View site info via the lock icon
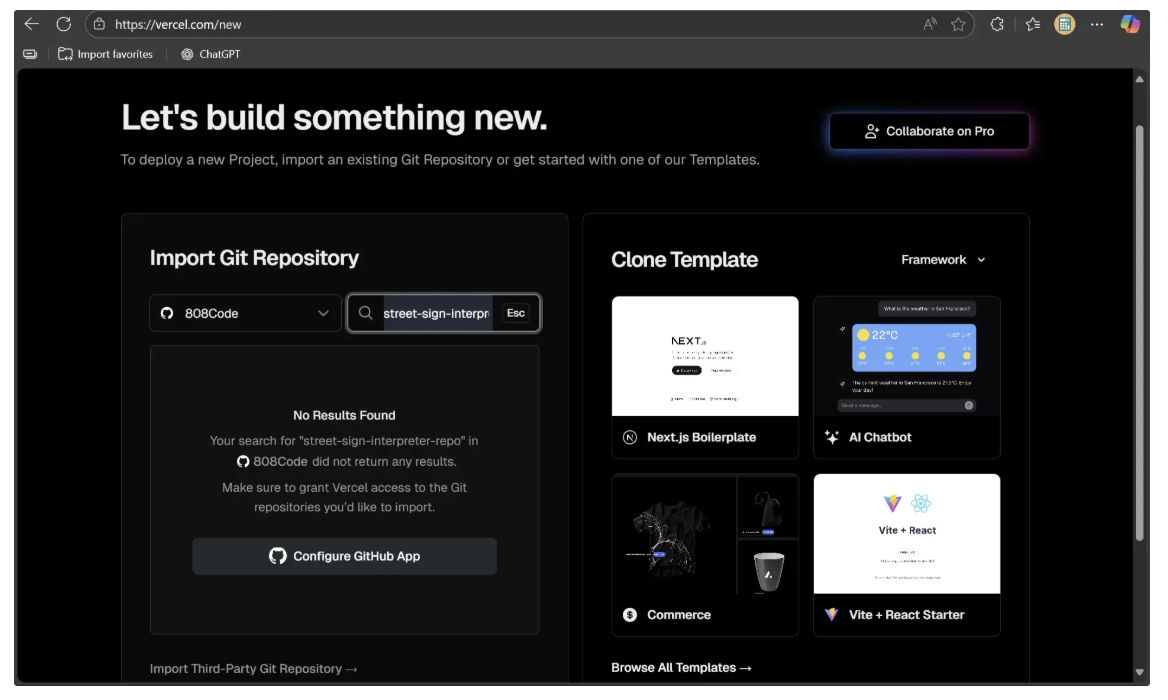Viewport: 1168px width, 700px height. [x=100, y=24]
